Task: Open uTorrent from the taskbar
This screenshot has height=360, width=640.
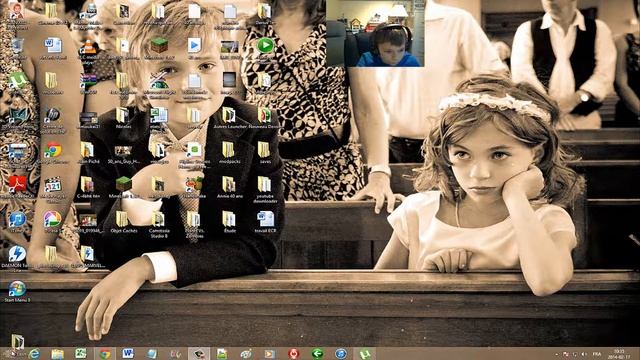Action: pyautogui.click(x=364, y=354)
